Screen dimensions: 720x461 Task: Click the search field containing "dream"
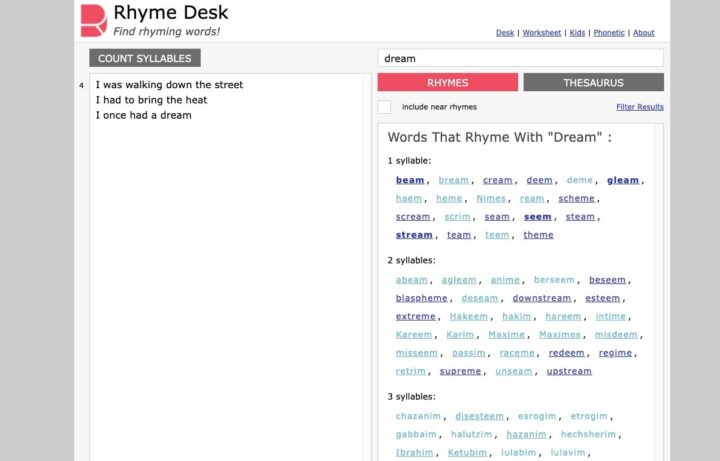point(520,58)
